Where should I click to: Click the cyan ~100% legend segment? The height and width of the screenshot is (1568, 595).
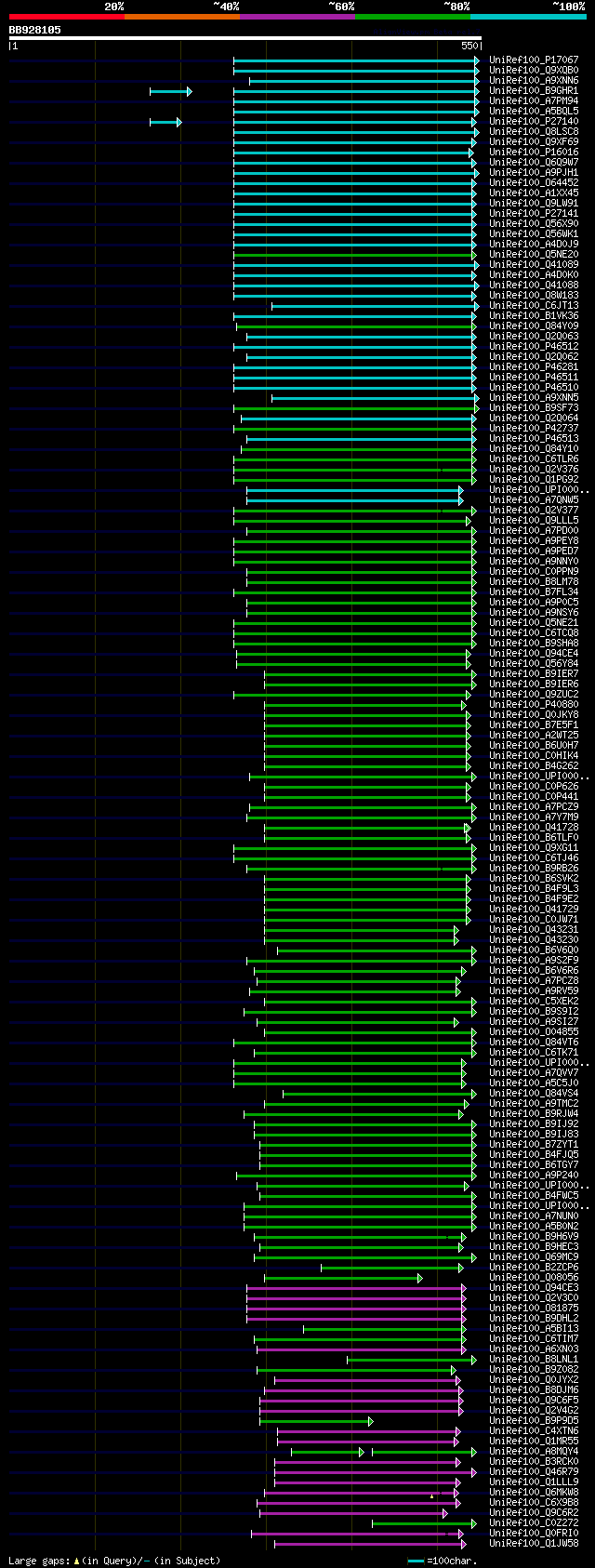pyautogui.click(x=528, y=17)
